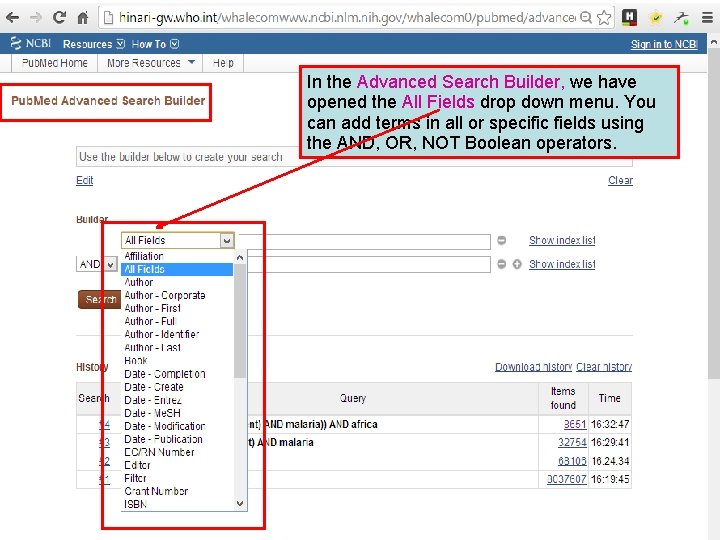The width and height of the screenshot is (720, 540).
Task: Select Date - Publication option
Action: pyautogui.click(x=178, y=439)
